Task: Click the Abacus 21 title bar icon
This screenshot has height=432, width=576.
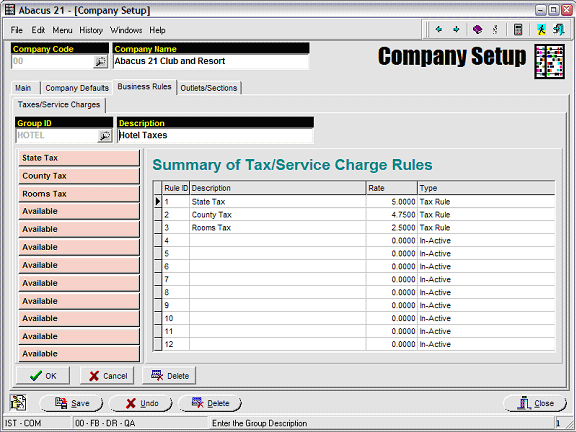Action: 10,10
